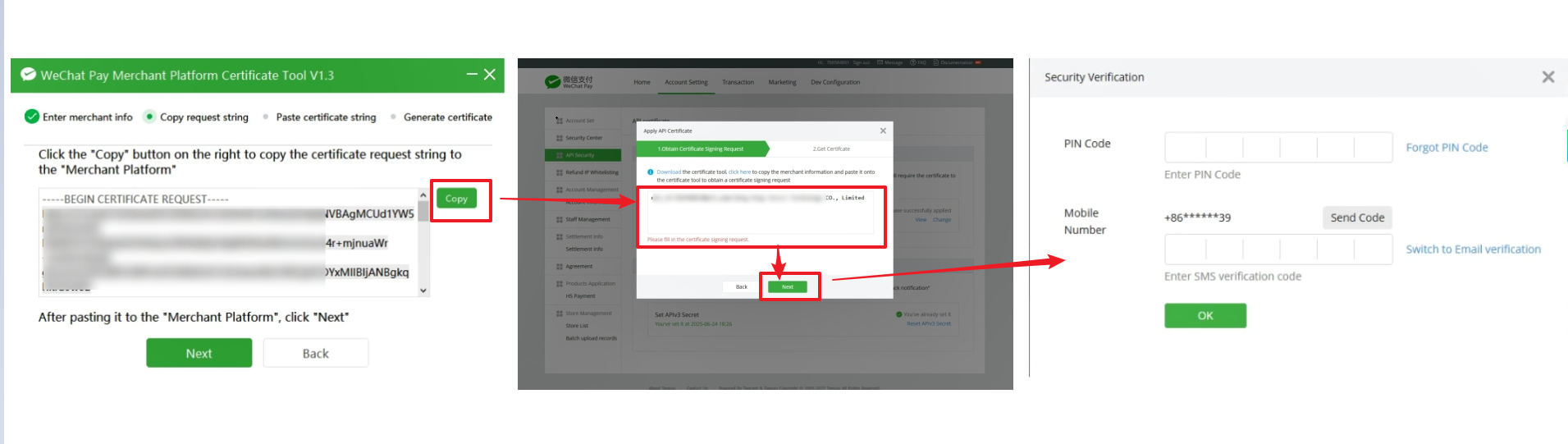1568x444 pixels.
Task: Select Settlement info sub-item in sidebar
Action: click(x=584, y=249)
